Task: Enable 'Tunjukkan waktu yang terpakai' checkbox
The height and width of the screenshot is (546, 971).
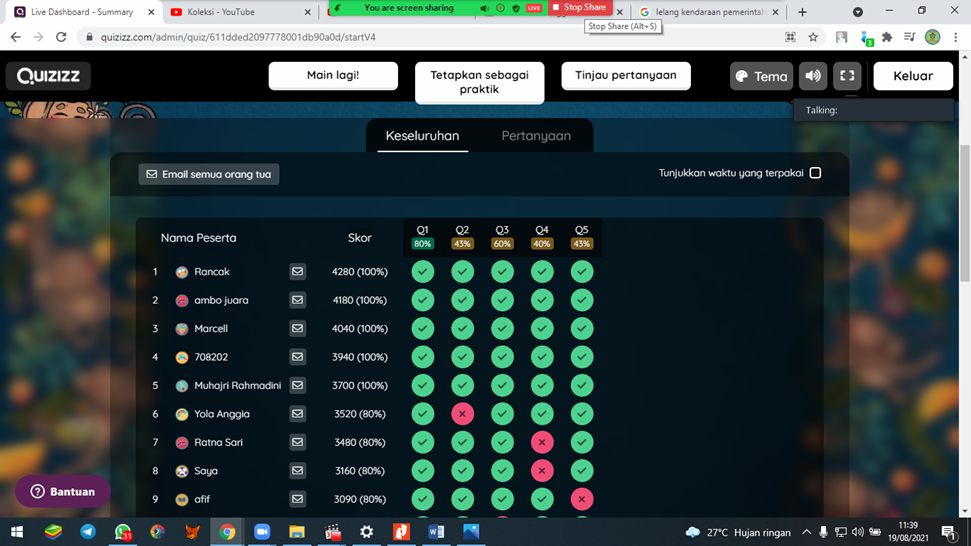Action: (x=815, y=173)
